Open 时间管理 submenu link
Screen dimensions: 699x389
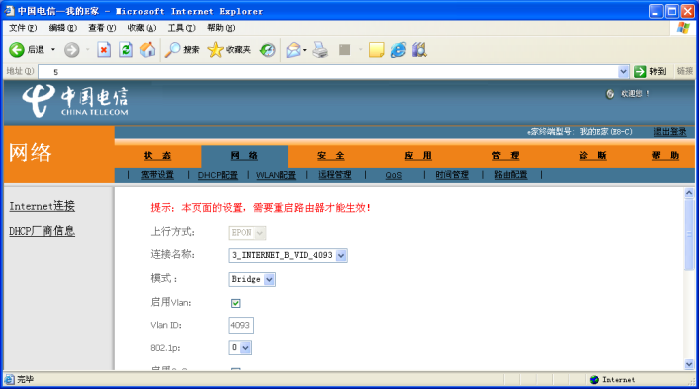452,175
